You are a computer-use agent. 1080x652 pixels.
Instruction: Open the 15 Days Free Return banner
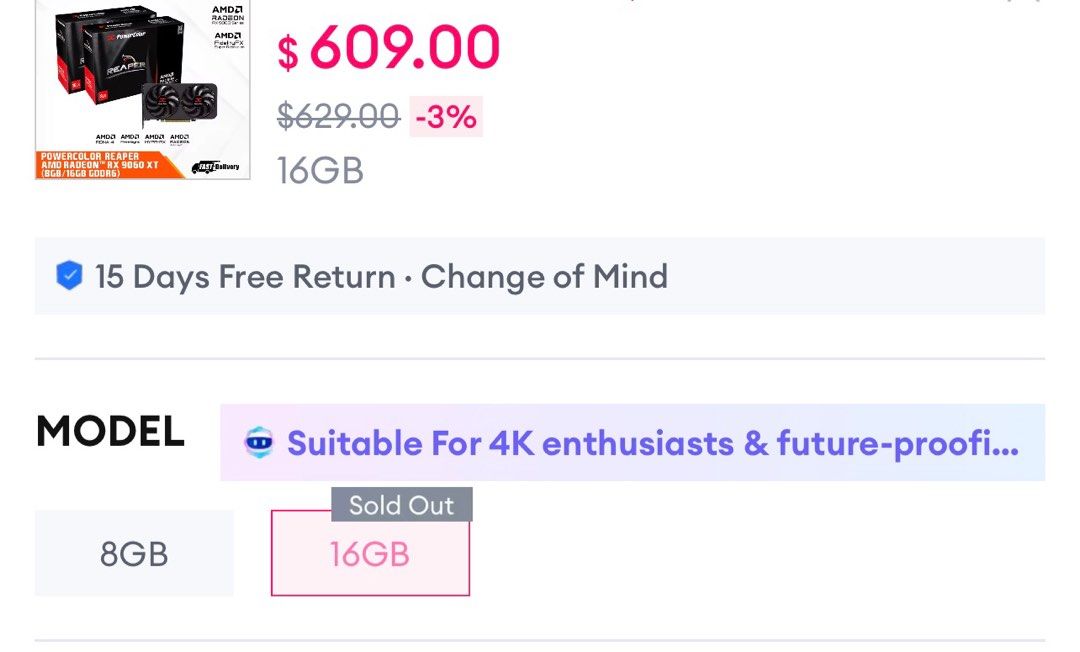[540, 277]
